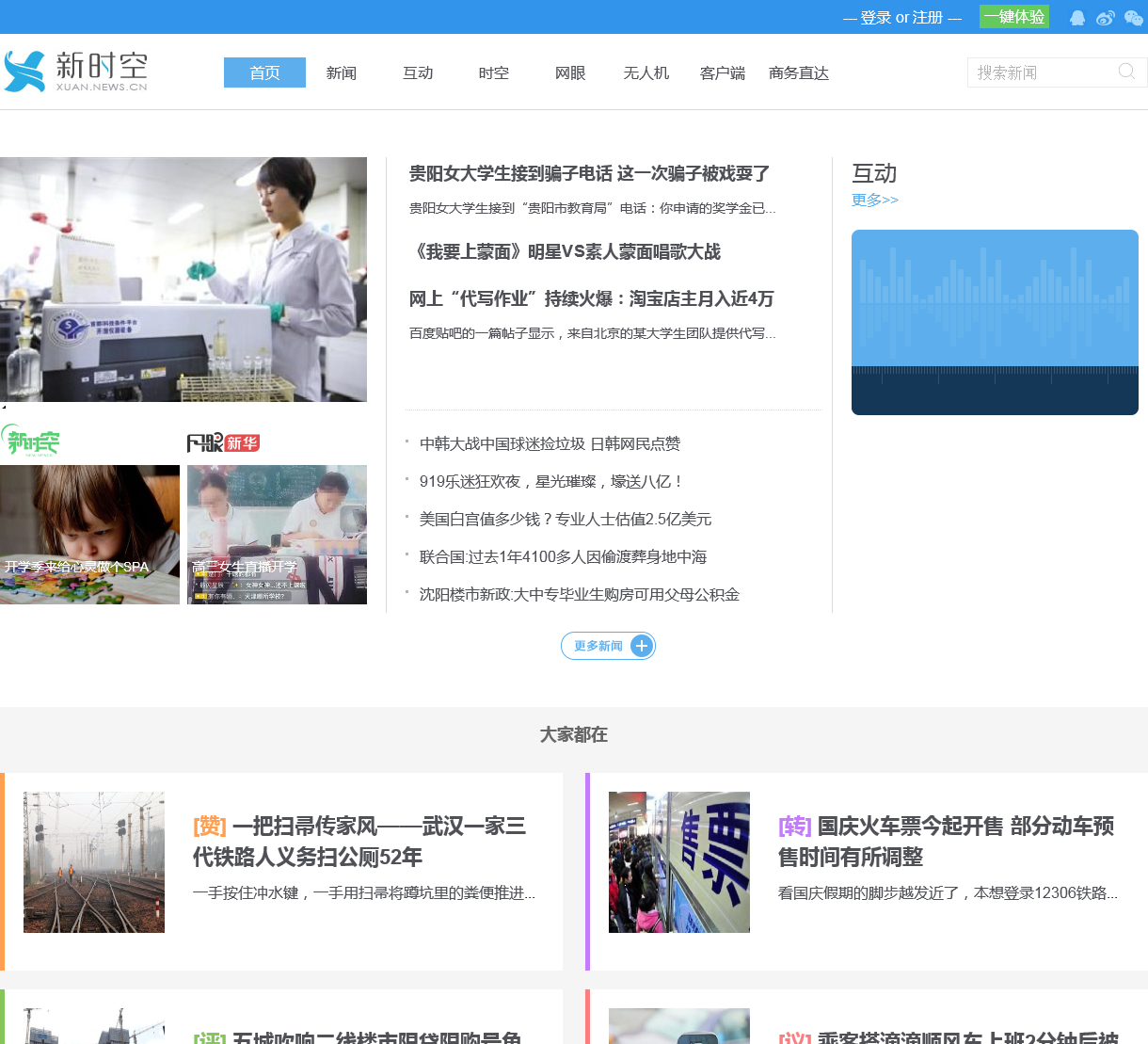Open news item 美国白宫值多少钱

566,519
